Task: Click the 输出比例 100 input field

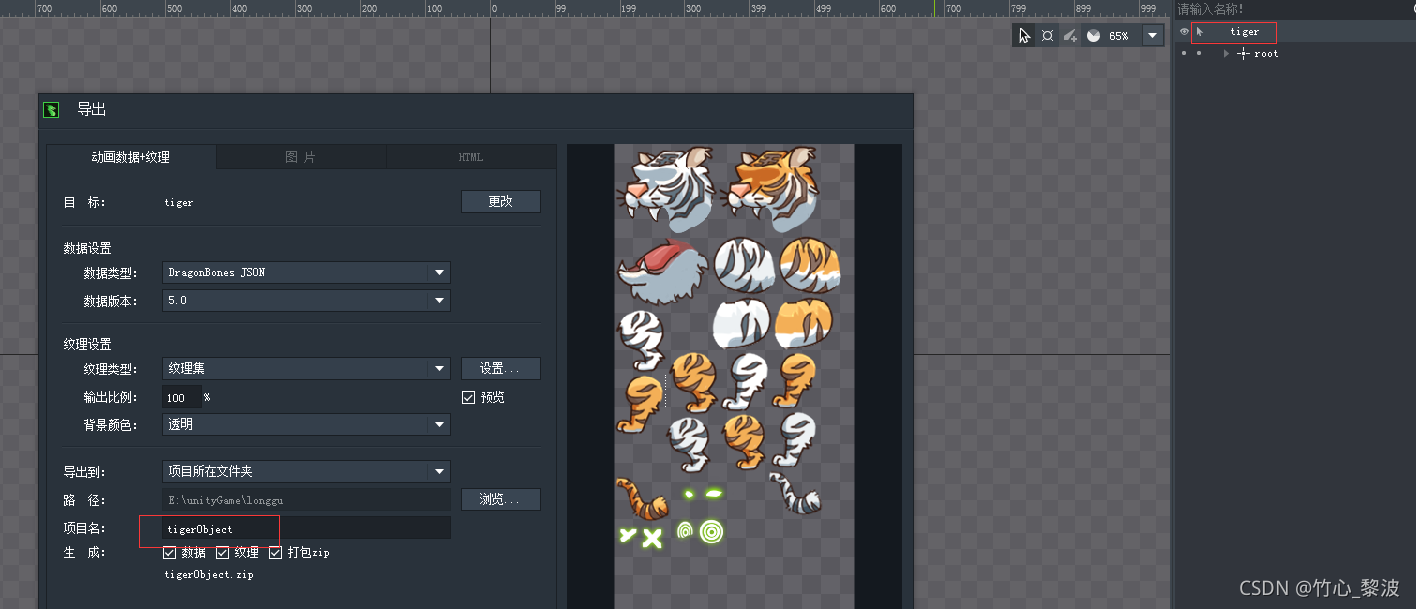Action: (182, 397)
